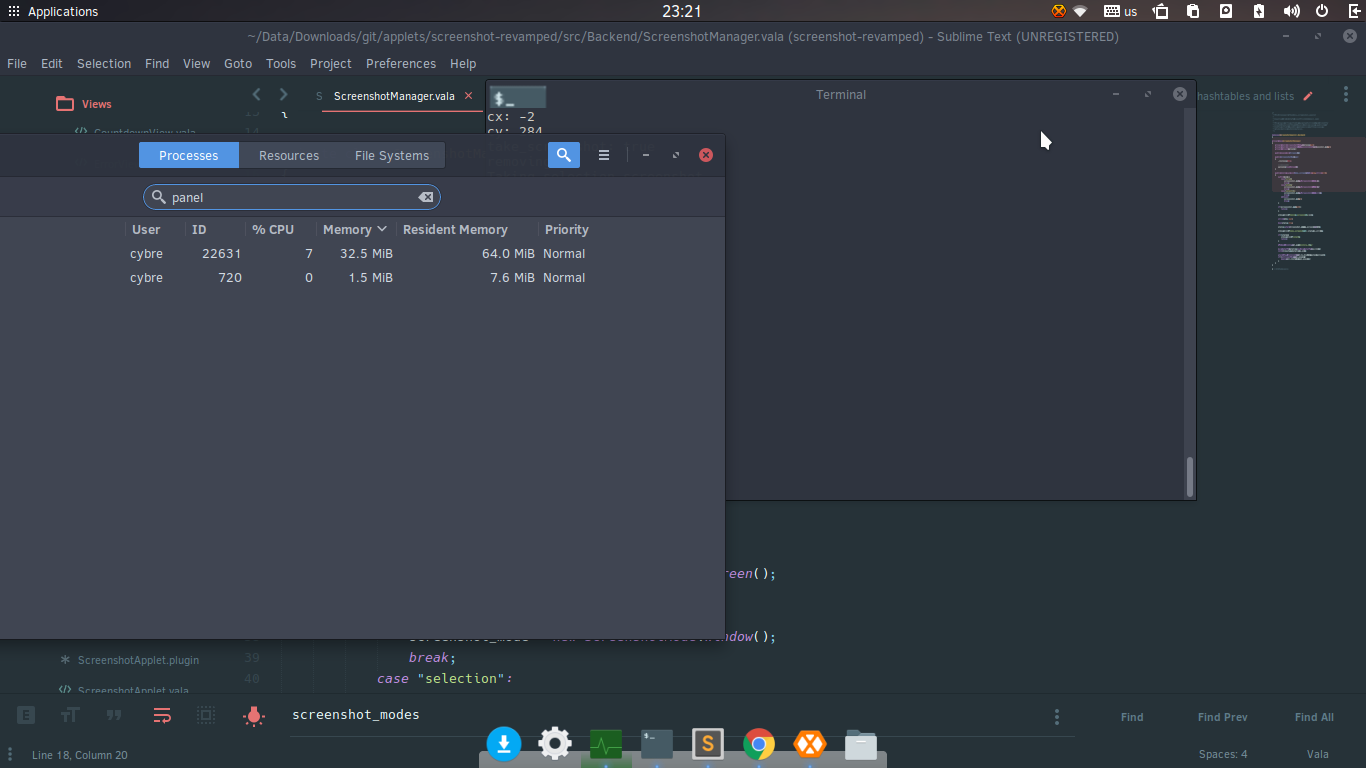Switch to Resources tab in System Monitor
The height and width of the screenshot is (768, 1366).
(x=289, y=155)
